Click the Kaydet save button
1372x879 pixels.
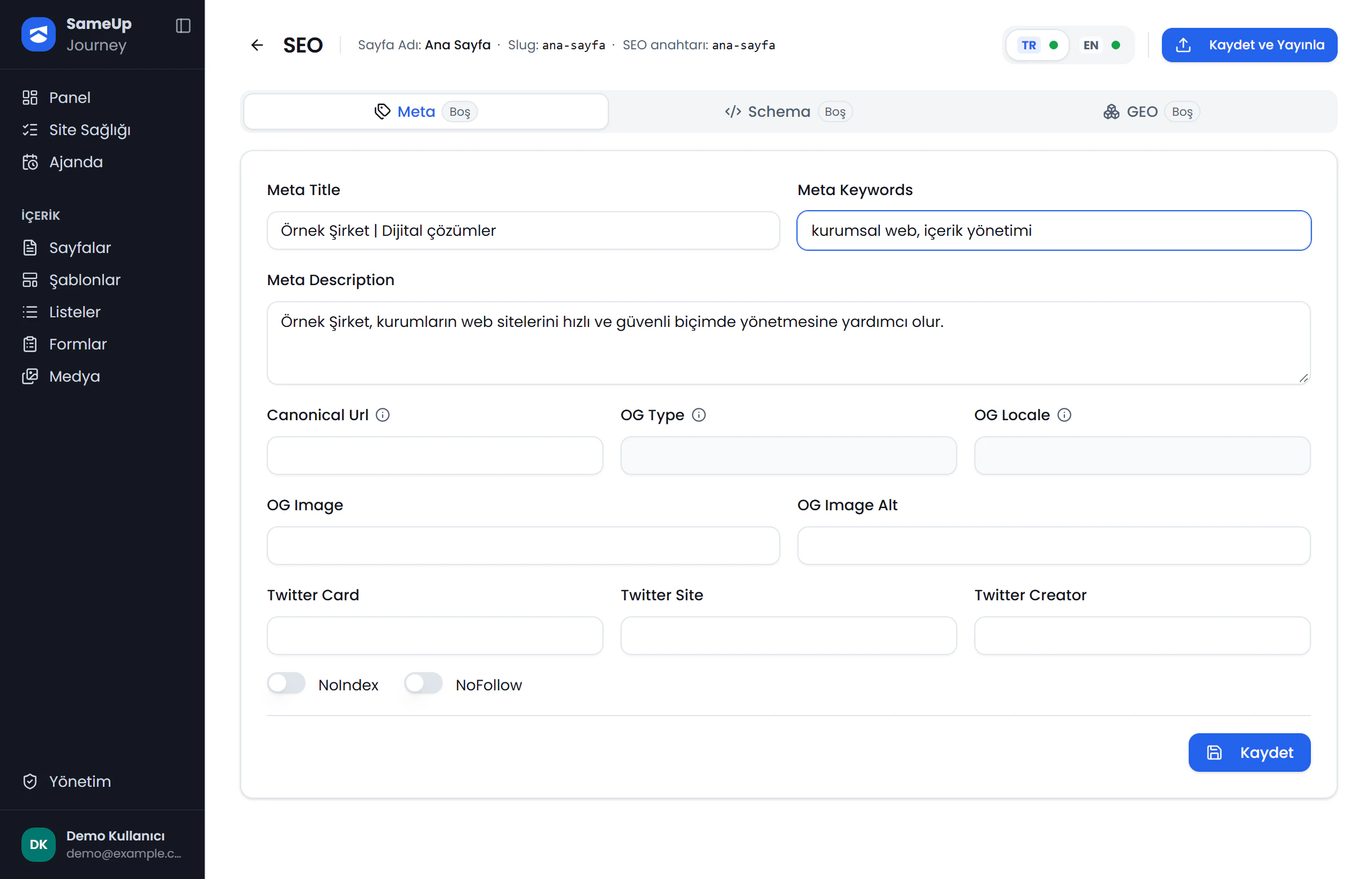pyautogui.click(x=1249, y=753)
